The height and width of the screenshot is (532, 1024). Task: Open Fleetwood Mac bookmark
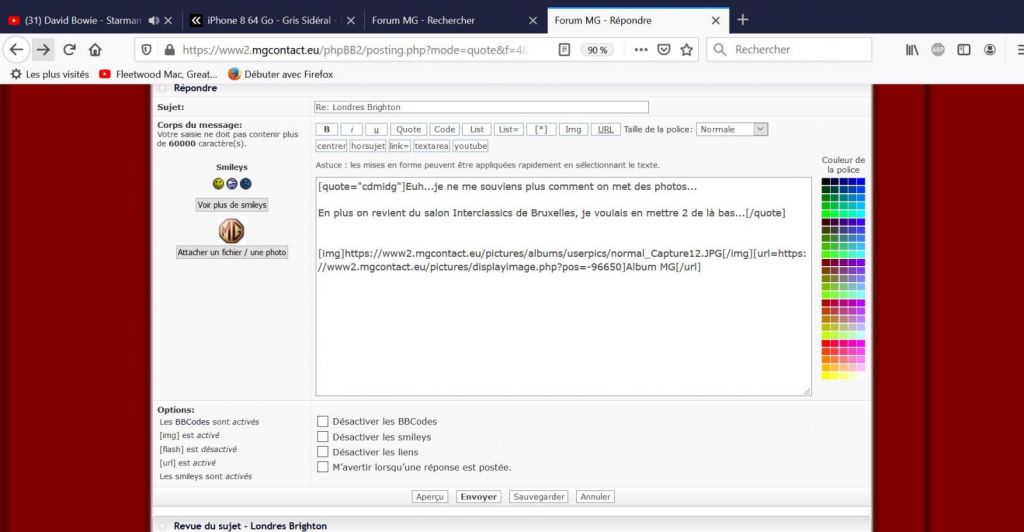click(158, 74)
